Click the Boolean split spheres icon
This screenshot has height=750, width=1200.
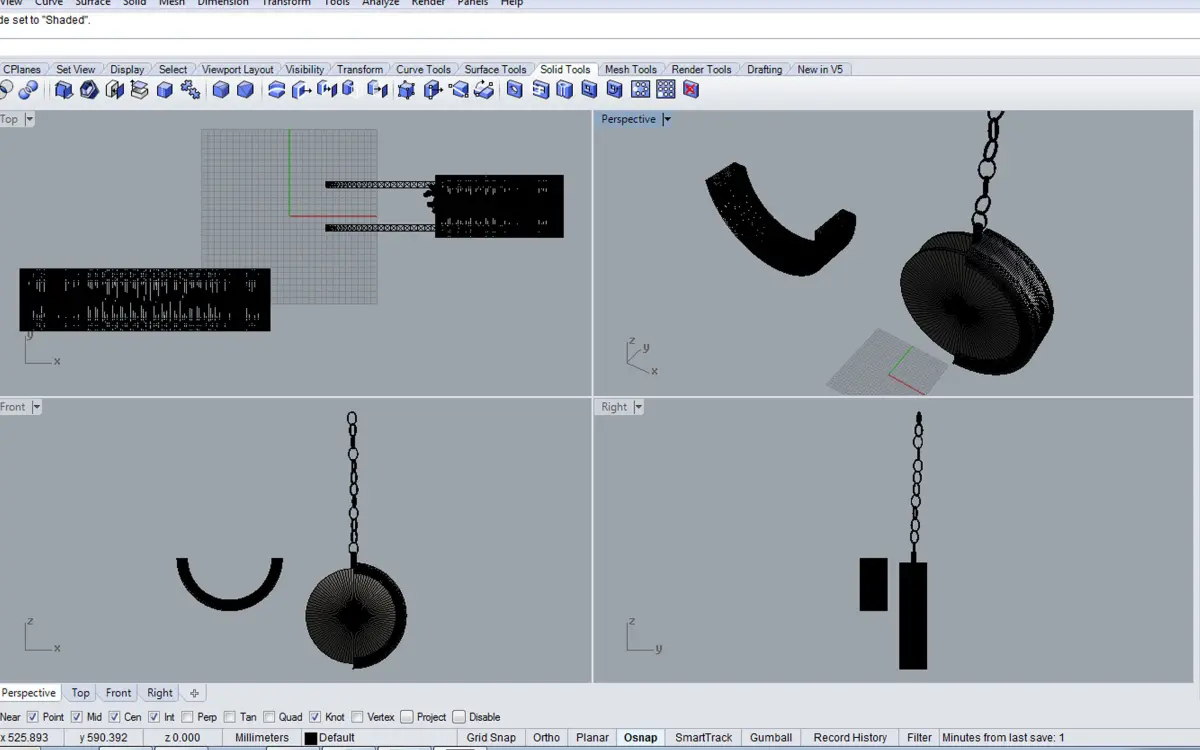[28, 90]
